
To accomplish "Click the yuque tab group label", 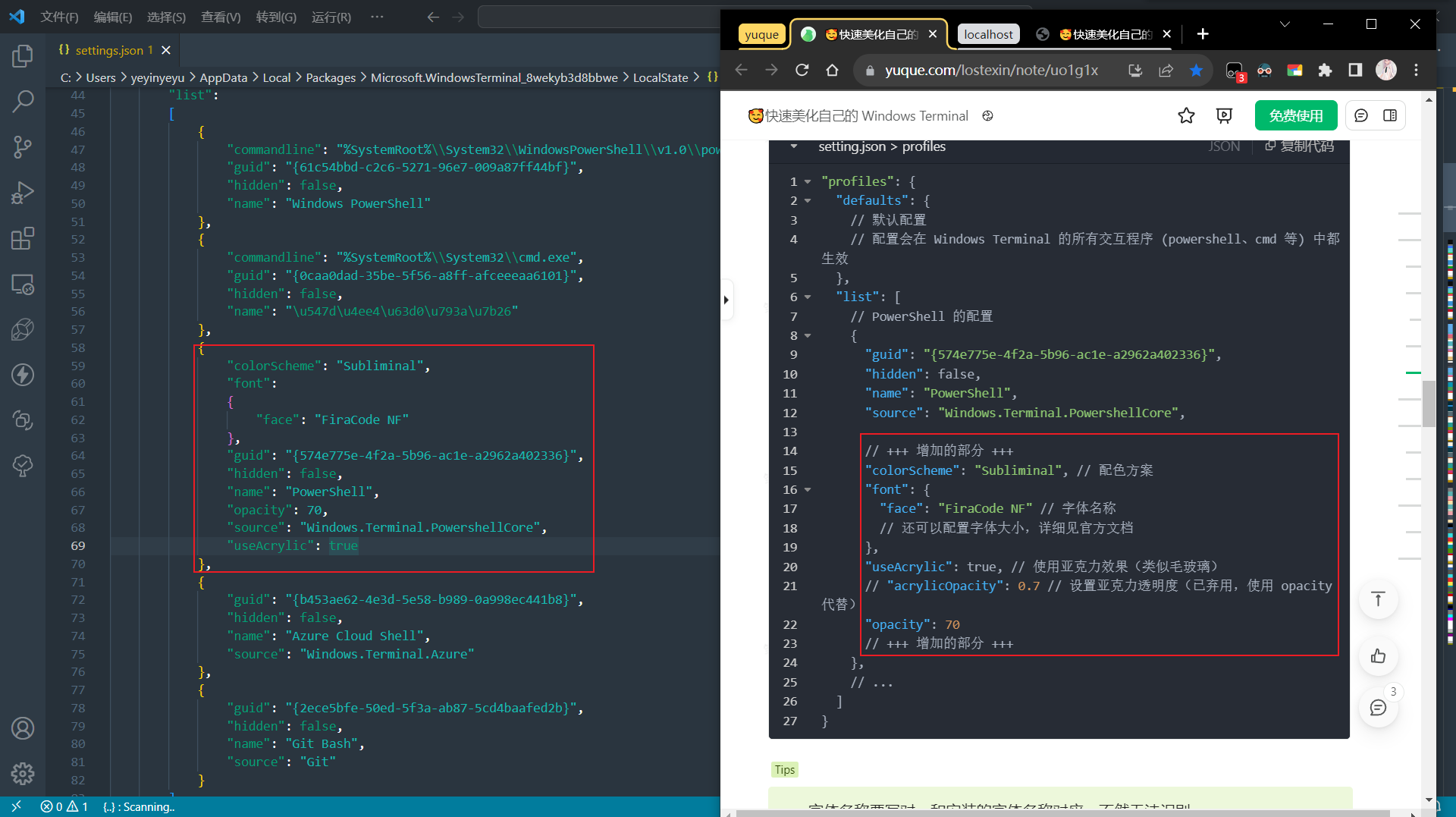I will 761,34.
